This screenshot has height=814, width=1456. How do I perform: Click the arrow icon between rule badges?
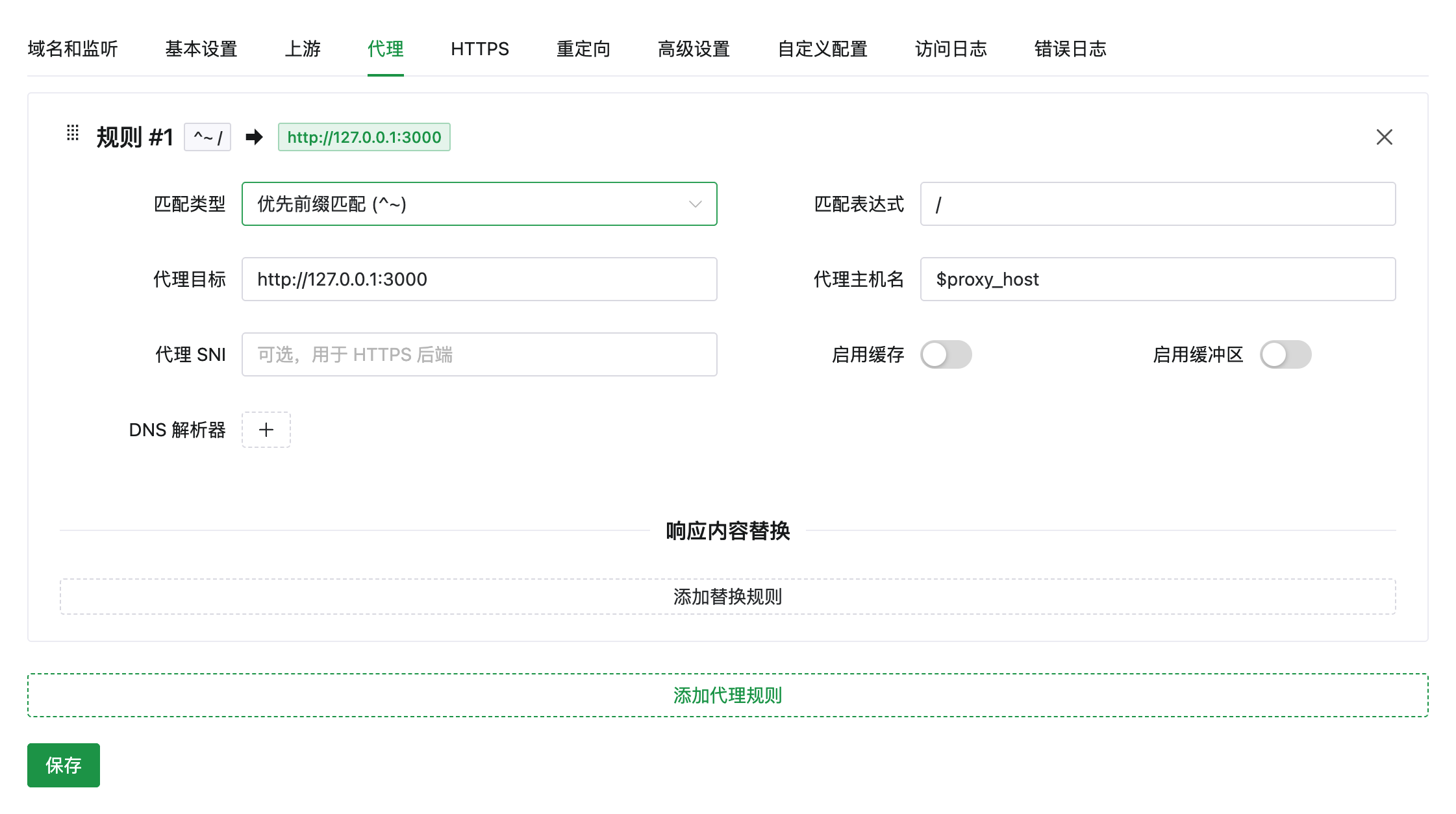coord(253,137)
